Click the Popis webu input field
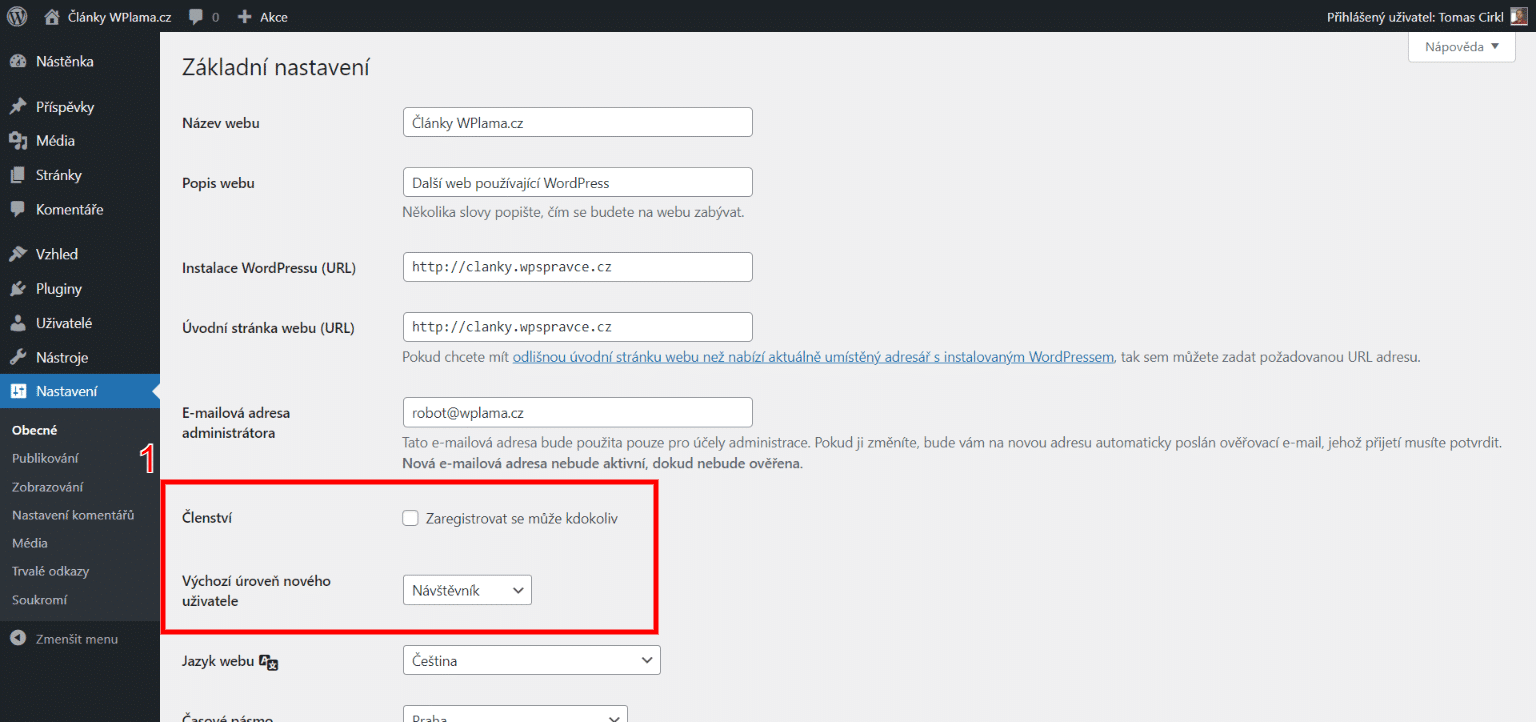Screen dimensions: 1536x722 click(x=577, y=183)
